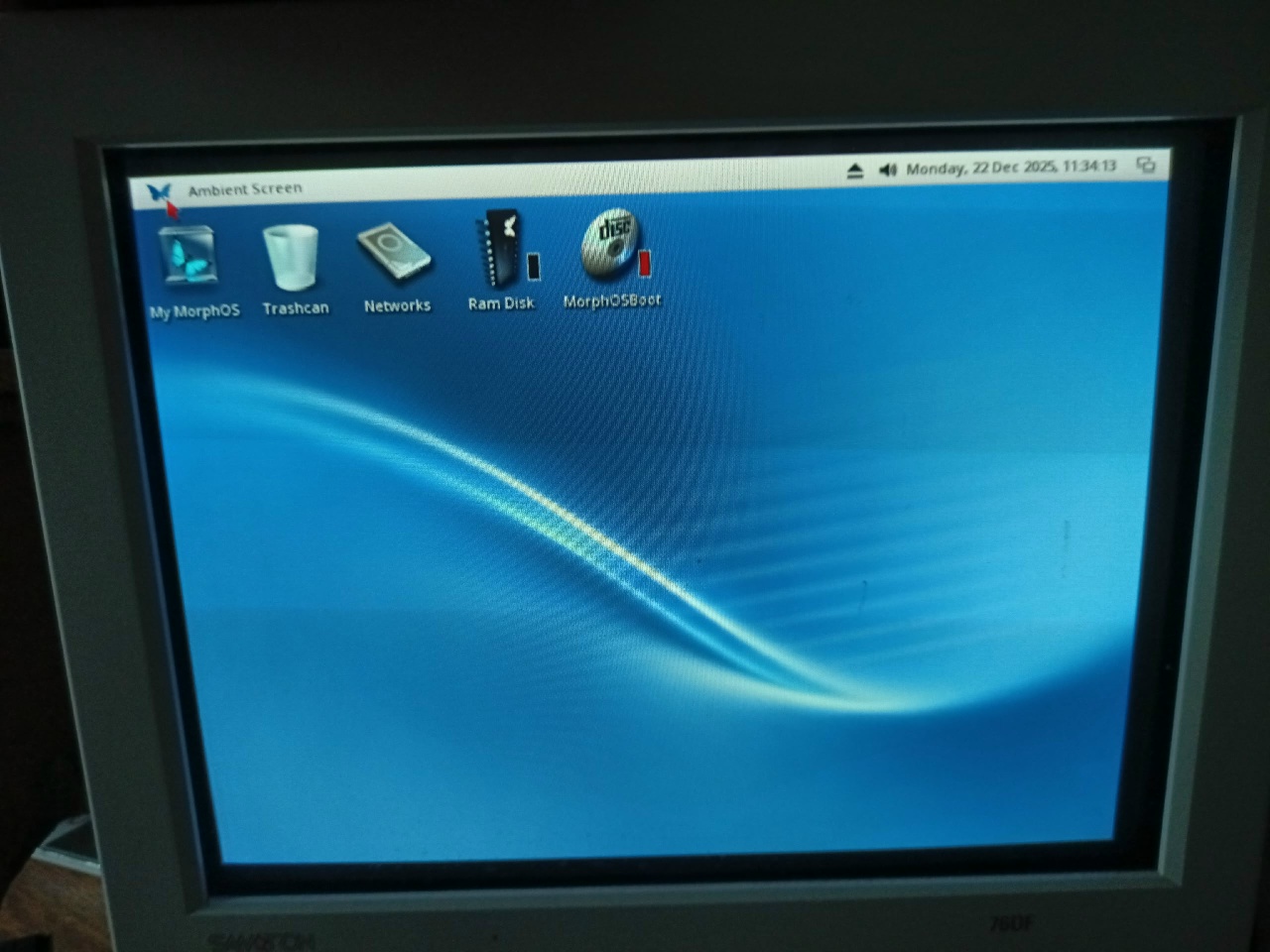Click the Ambient Screen title text

(x=245, y=188)
